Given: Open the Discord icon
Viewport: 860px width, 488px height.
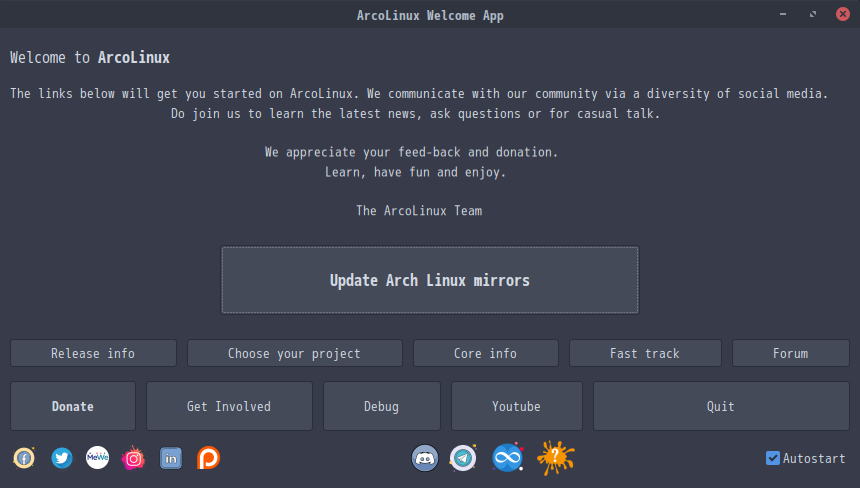Looking at the screenshot, I should click(425, 458).
